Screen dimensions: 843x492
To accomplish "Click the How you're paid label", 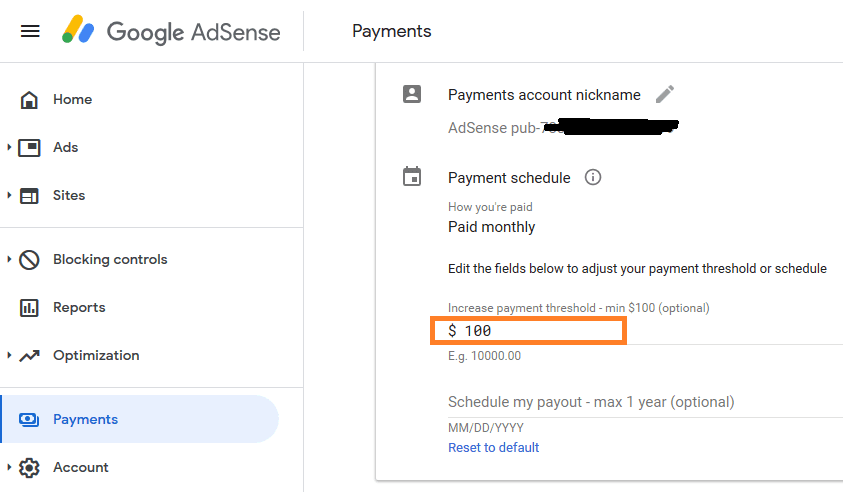I will pos(490,207).
